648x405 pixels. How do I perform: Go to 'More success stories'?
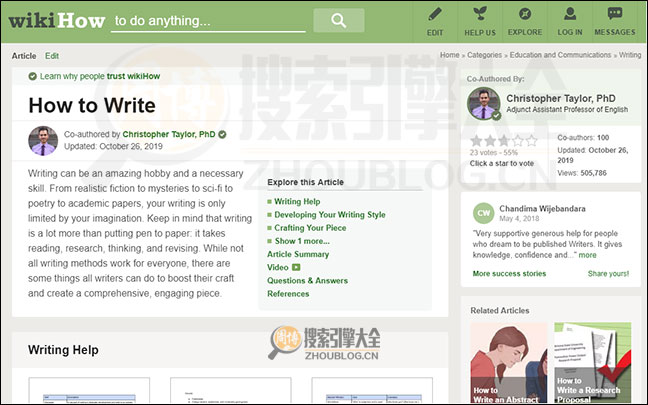[509, 273]
